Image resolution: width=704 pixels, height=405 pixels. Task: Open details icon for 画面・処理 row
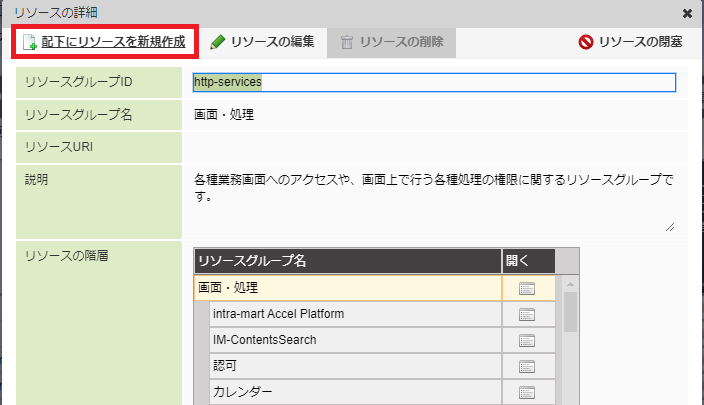[x=527, y=288]
